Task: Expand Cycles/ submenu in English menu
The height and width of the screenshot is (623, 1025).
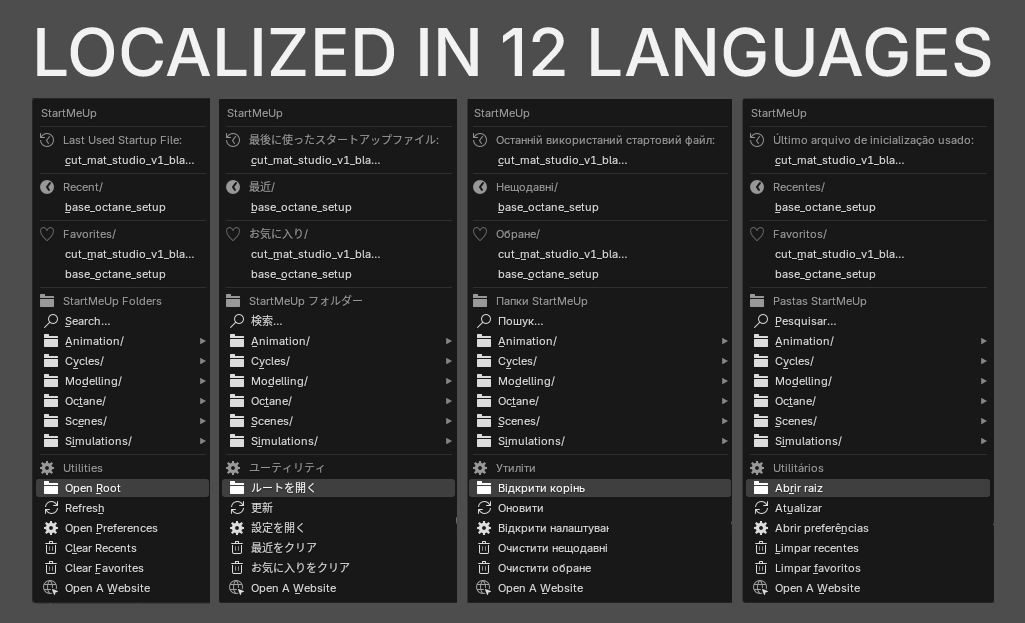Action: 203,361
